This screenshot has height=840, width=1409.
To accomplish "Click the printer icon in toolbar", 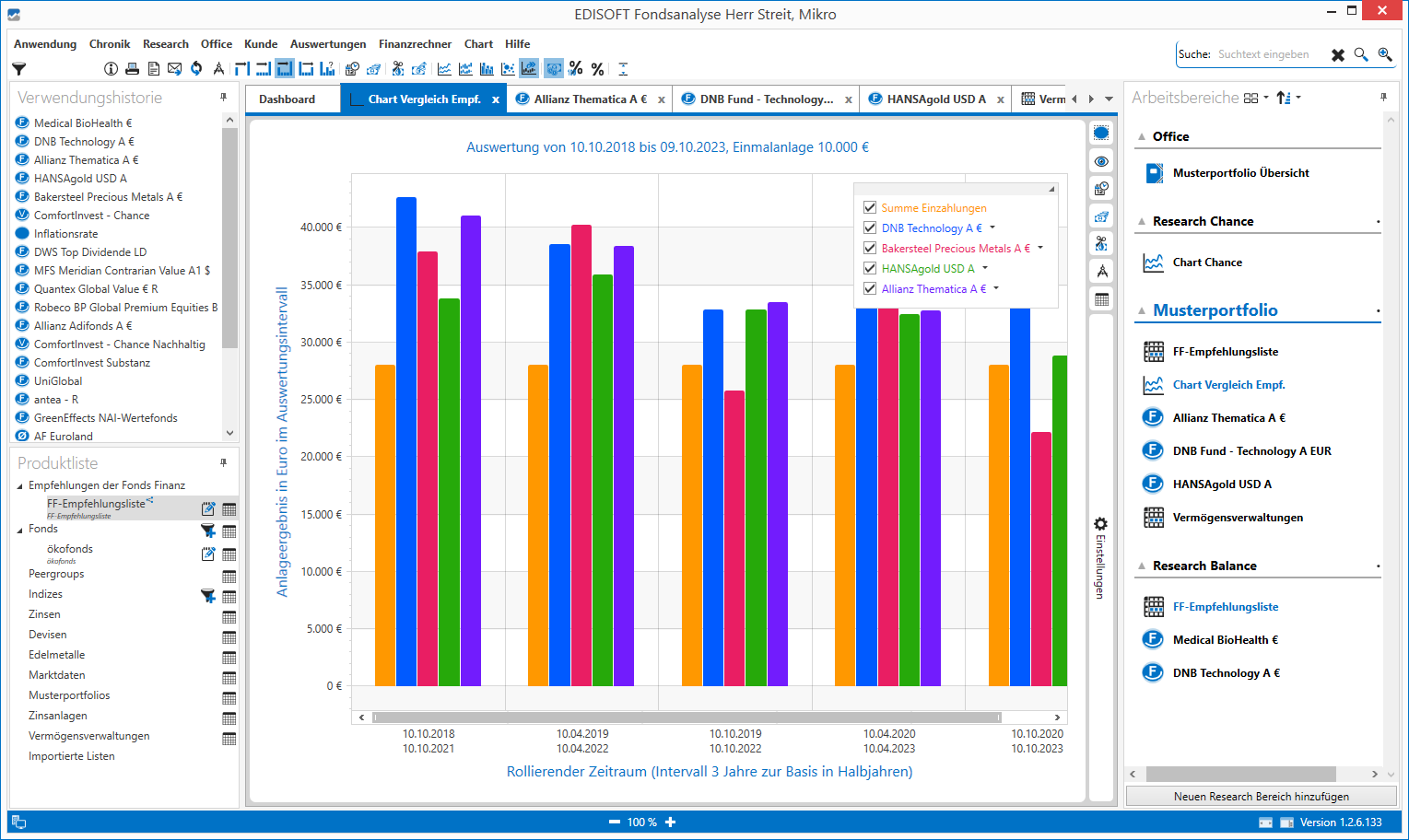I will [132, 69].
